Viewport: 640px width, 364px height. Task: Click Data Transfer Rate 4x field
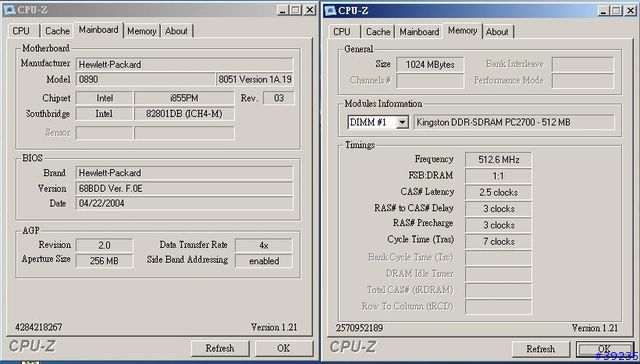[264, 245]
